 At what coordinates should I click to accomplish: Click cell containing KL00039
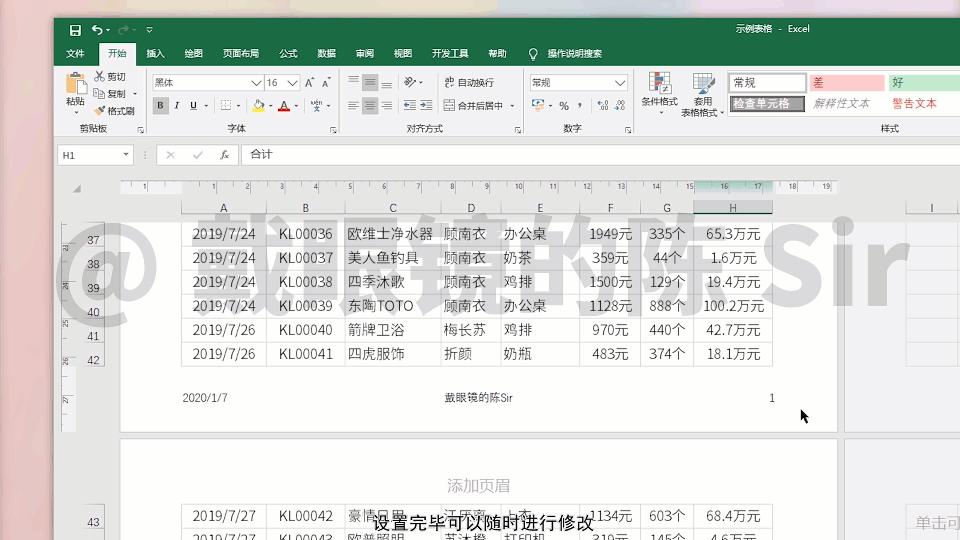coord(306,306)
